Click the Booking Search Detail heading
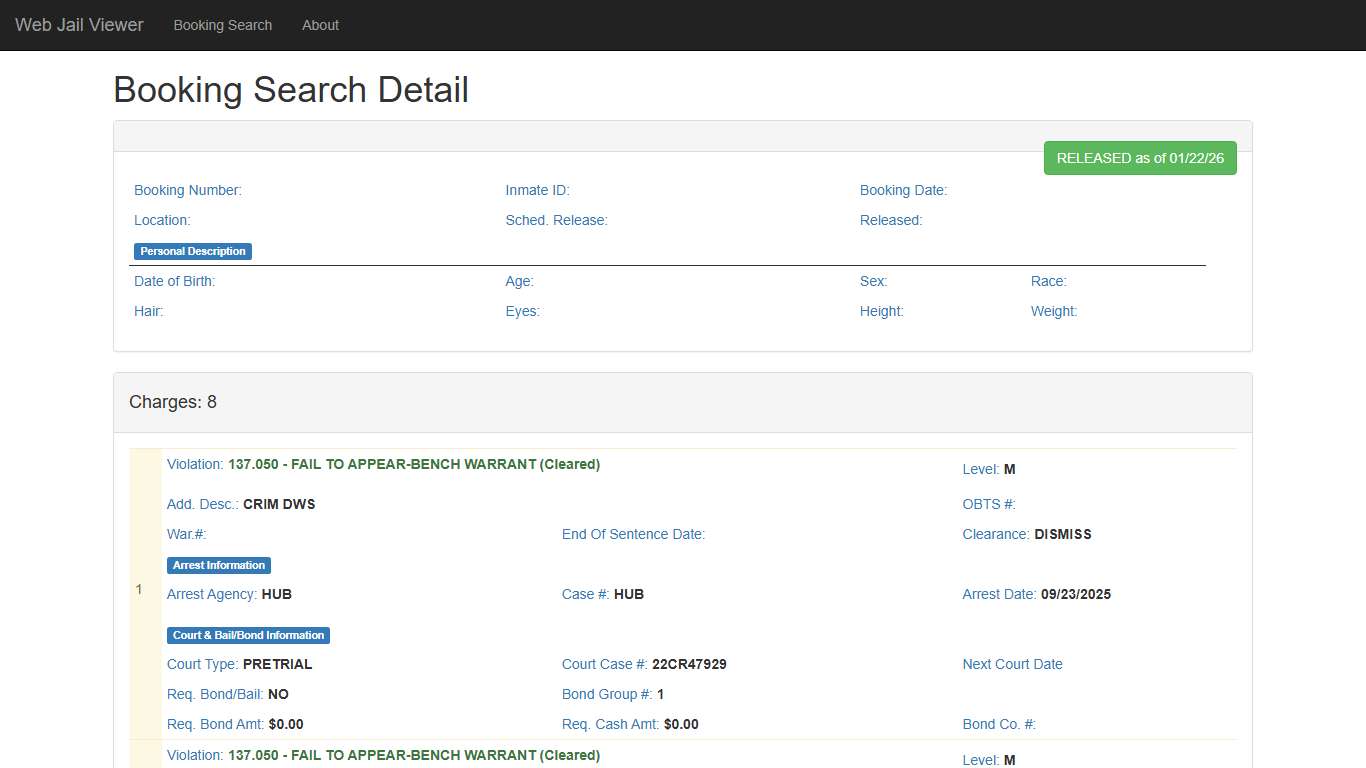 (291, 90)
